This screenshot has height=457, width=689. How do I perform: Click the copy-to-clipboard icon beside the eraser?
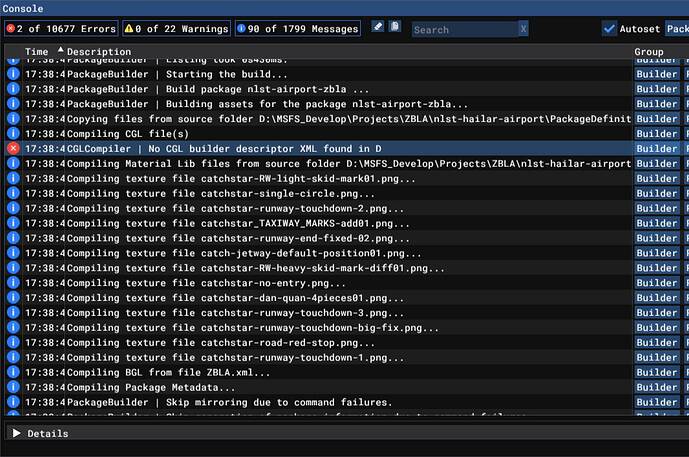pyautogui.click(x=394, y=27)
